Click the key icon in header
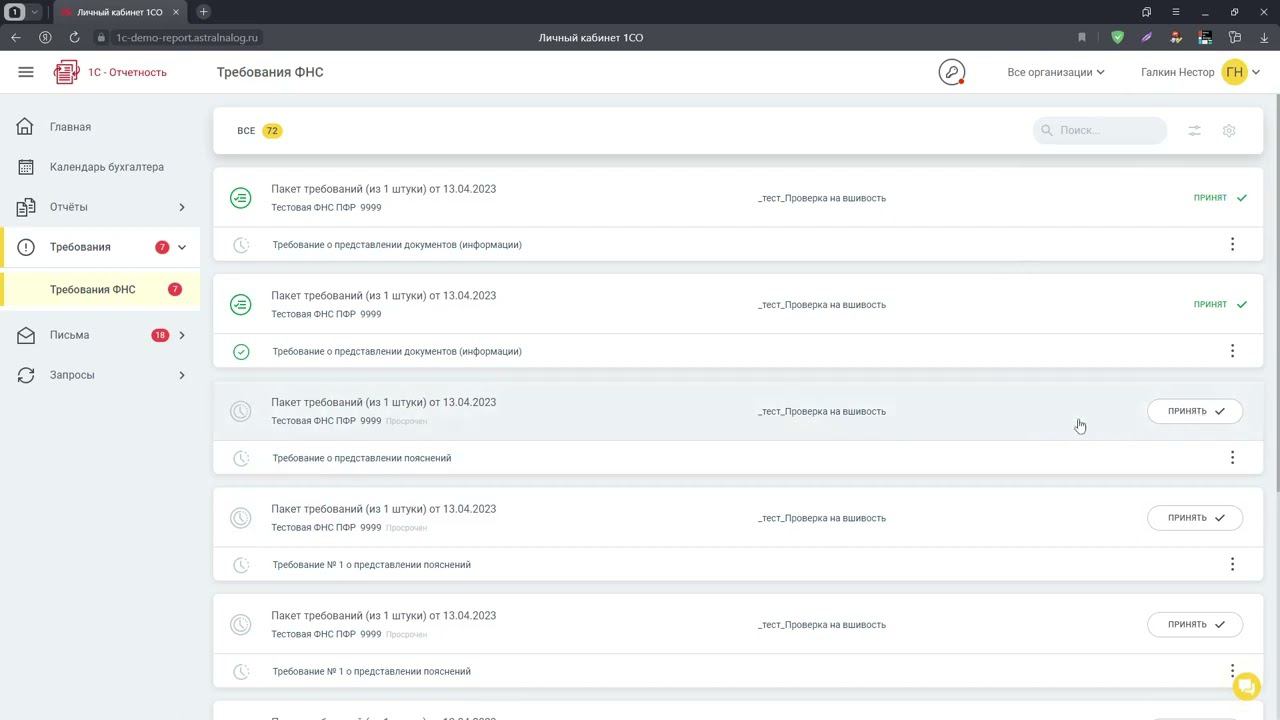Screen dimensions: 1280x720 pyautogui.click(x=951, y=72)
